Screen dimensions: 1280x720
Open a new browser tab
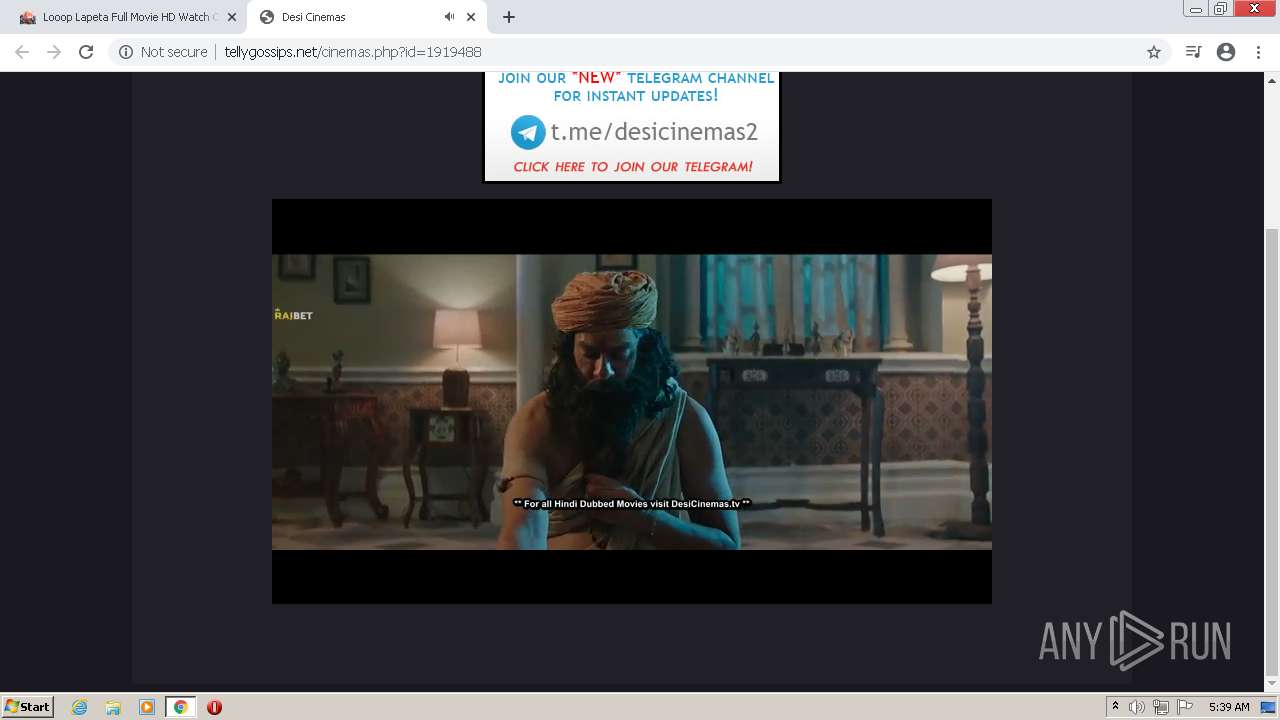(x=509, y=17)
